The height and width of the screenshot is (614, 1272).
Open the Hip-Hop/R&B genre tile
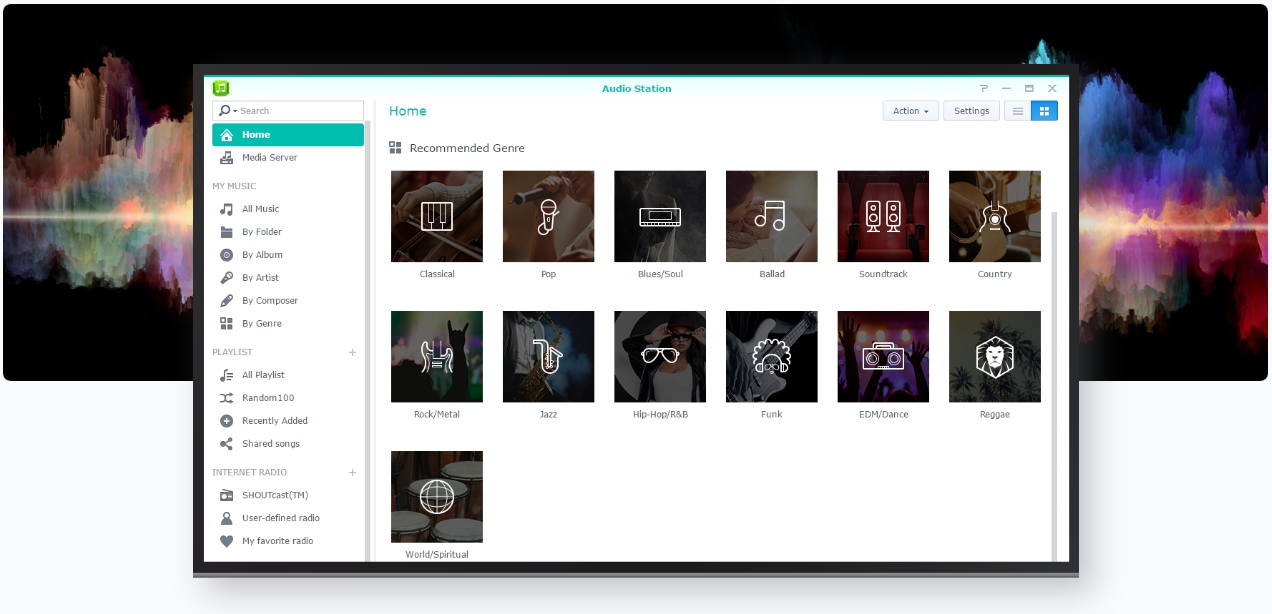click(x=660, y=356)
